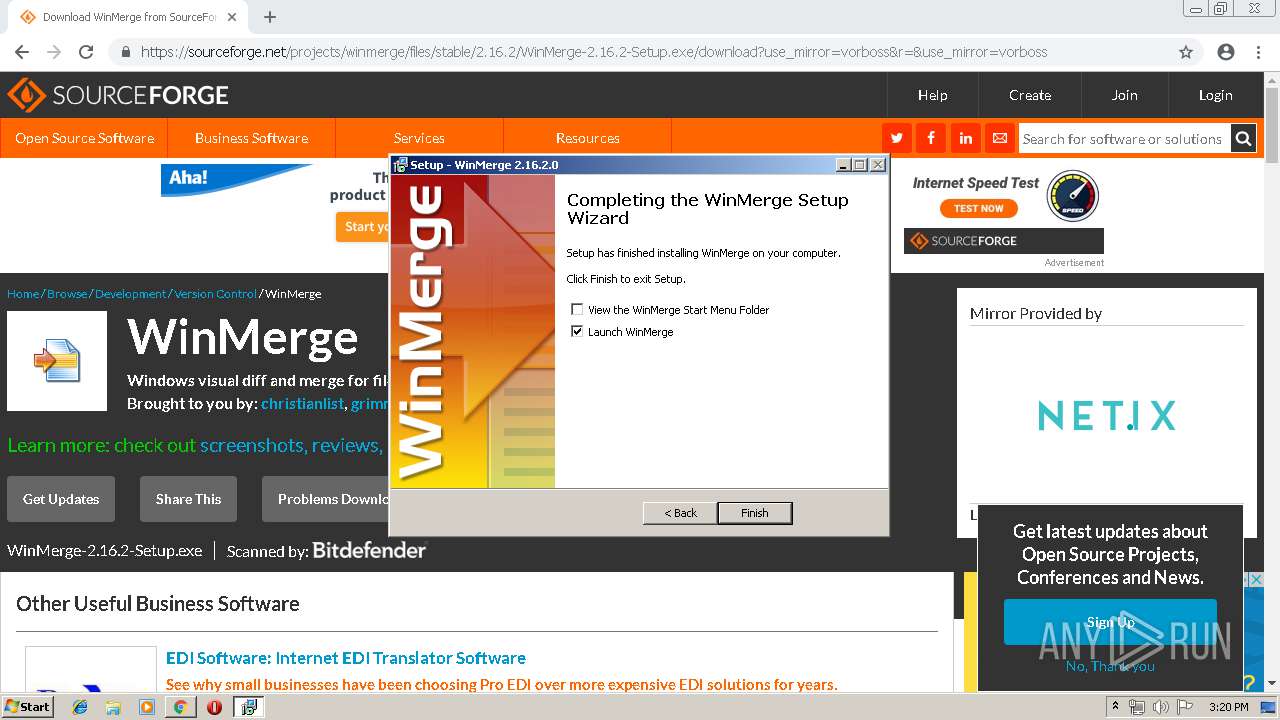Open a new Chrome tab
The width and height of the screenshot is (1280, 720).
point(270,17)
